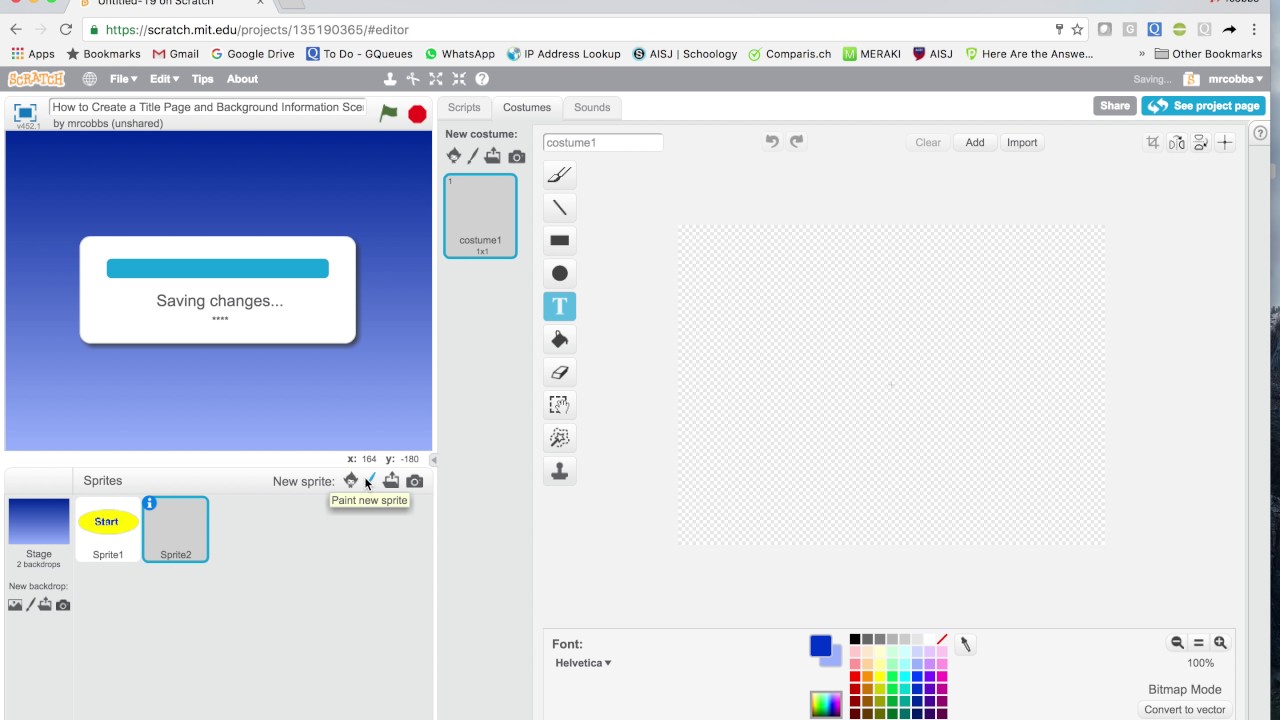Upload costume from file
1280x720 pixels.
tap(493, 156)
